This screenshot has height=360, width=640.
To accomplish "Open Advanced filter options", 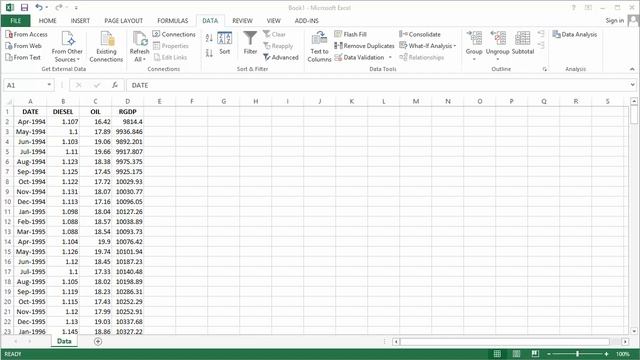I will coord(281,58).
